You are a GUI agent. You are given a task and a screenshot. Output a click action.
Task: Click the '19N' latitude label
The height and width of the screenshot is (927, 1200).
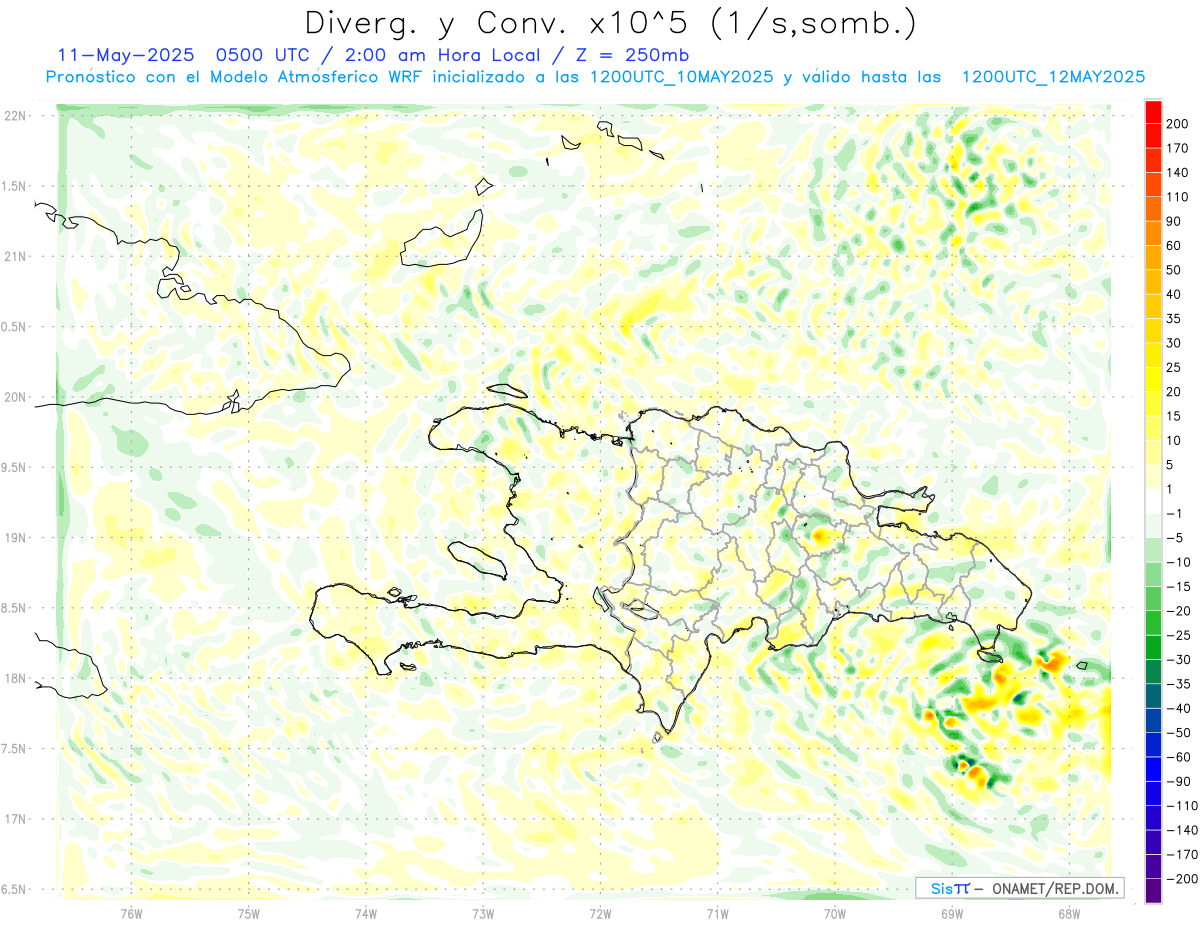click(15, 537)
